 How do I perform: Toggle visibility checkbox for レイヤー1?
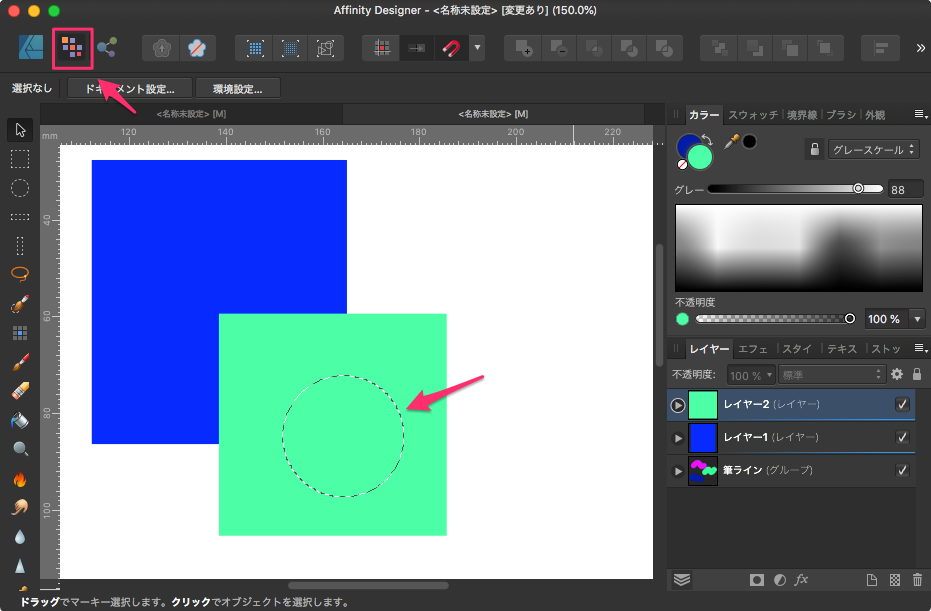pos(902,438)
